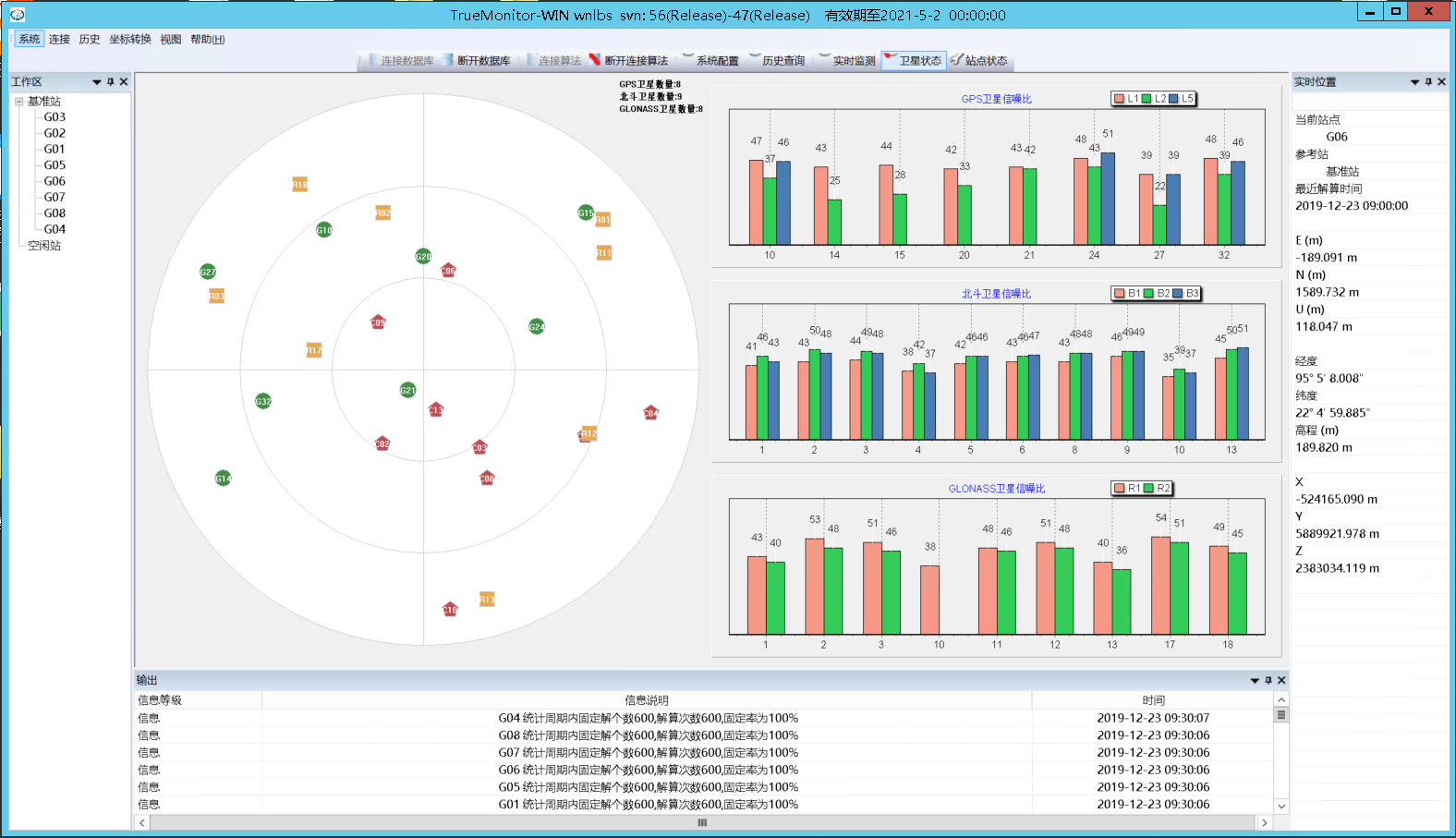Viewport: 1456px width, 838px height.
Task: Open the 坐标转换 menu
Action: (x=129, y=40)
